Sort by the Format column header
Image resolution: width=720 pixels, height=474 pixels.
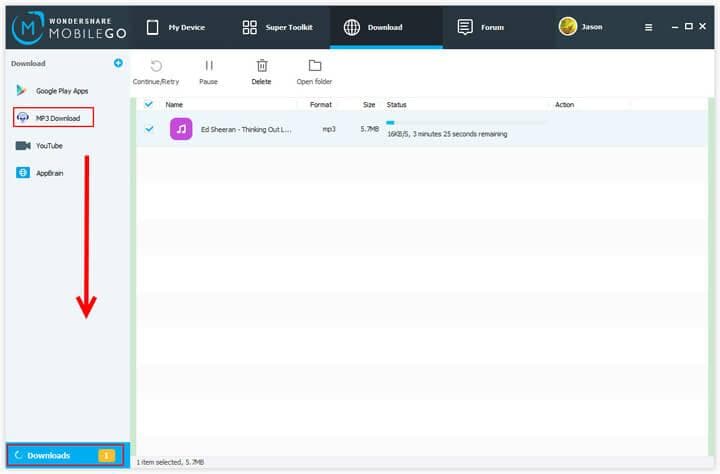pos(321,105)
